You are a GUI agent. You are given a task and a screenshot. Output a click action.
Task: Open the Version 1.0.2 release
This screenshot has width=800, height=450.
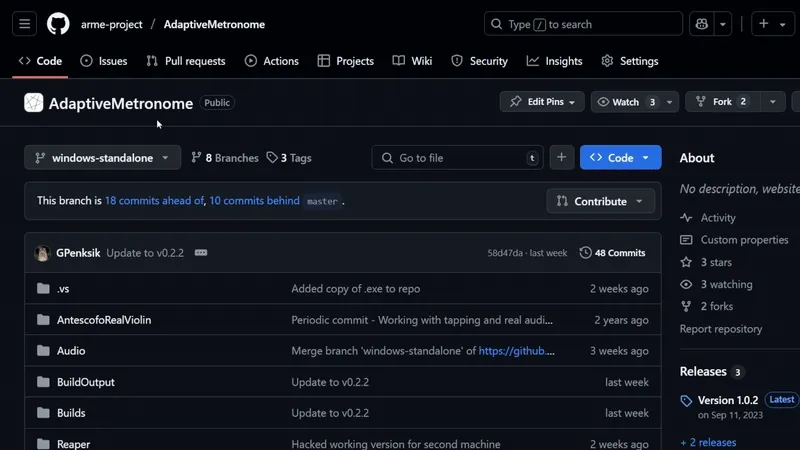click(728, 400)
